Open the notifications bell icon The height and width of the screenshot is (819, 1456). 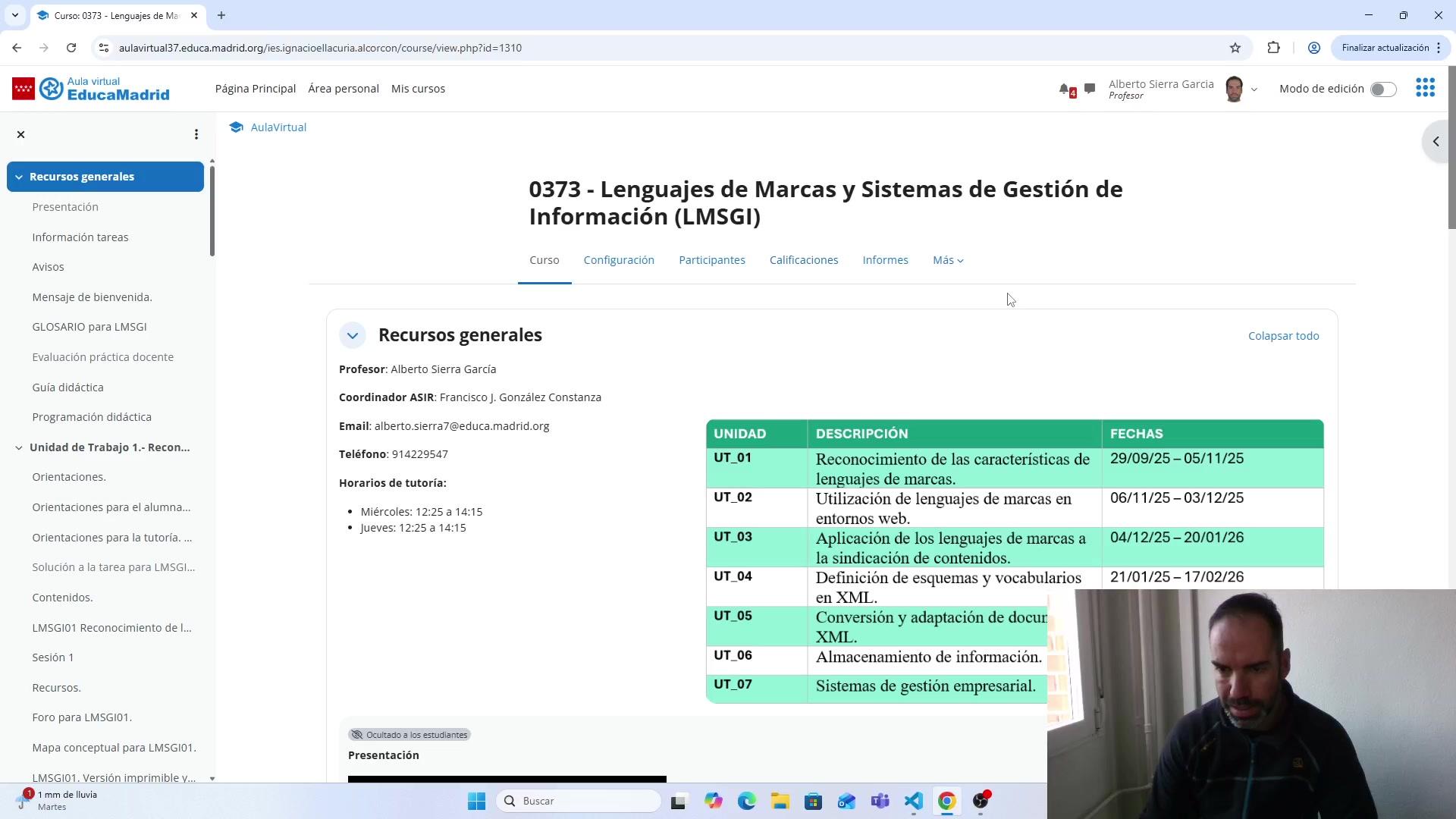(x=1065, y=89)
